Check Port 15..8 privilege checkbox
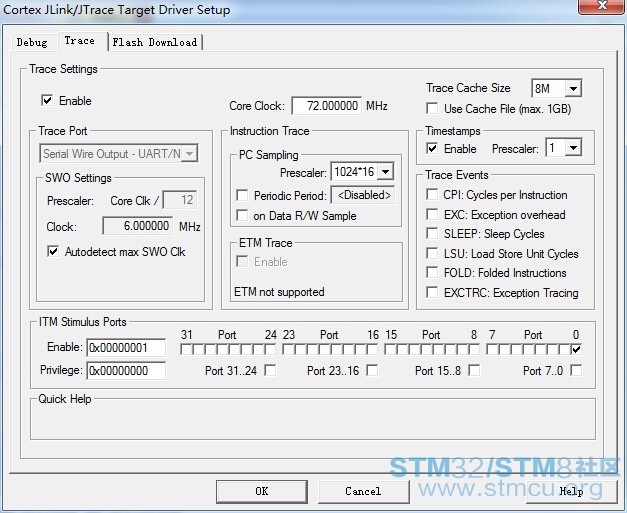This screenshot has width=627, height=513. (x=474, y=370)
